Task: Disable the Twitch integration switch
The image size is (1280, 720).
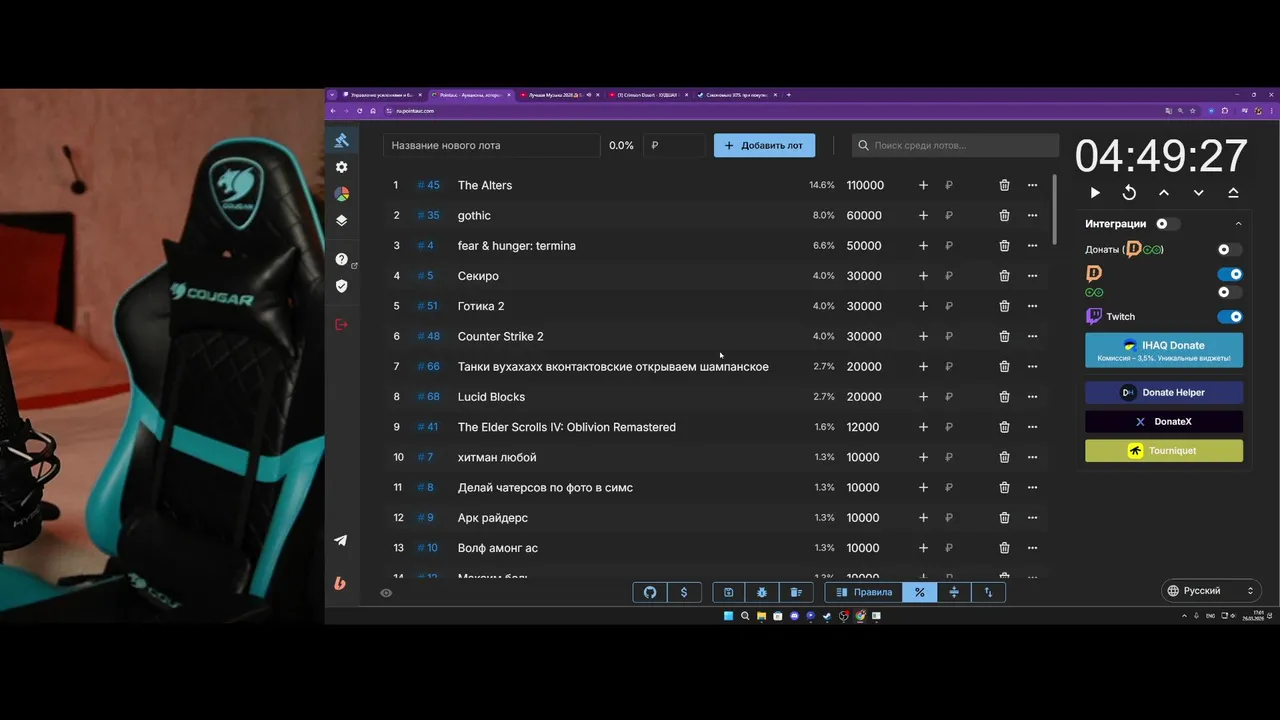Action: tap(1230, 317)
